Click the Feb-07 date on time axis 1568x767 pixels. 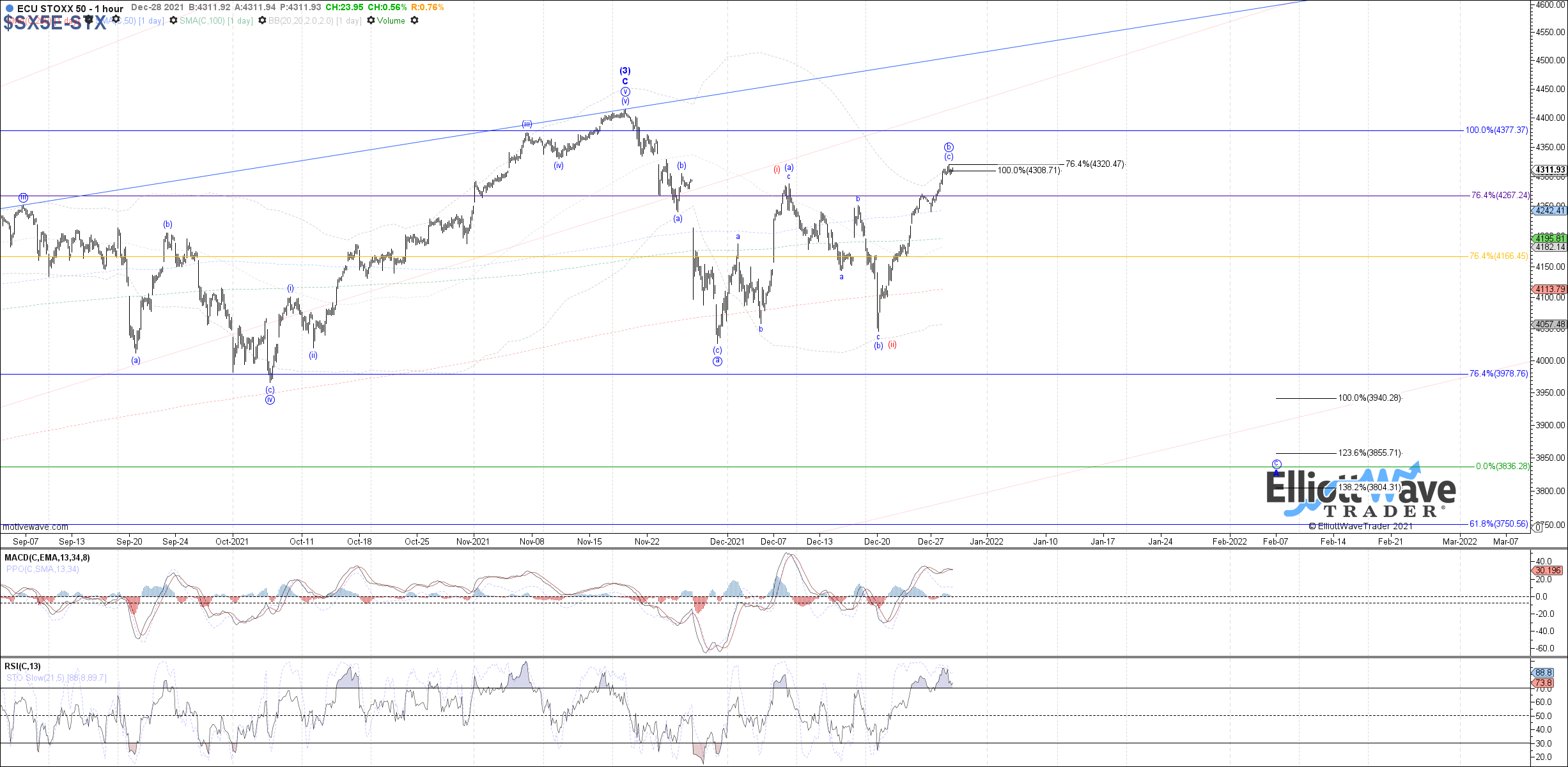1275,541
